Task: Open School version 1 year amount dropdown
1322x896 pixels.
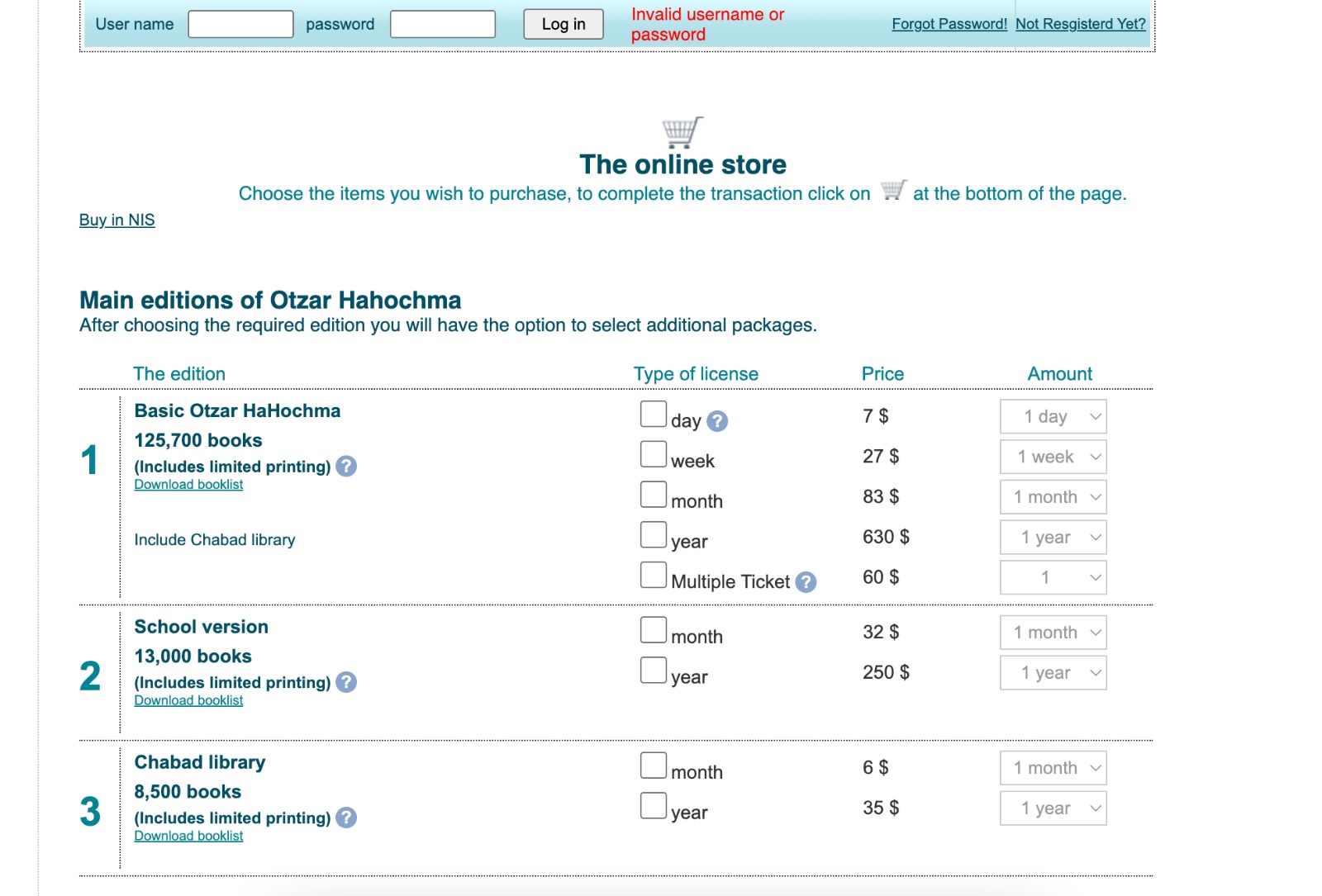Action: click(1053, 673)
